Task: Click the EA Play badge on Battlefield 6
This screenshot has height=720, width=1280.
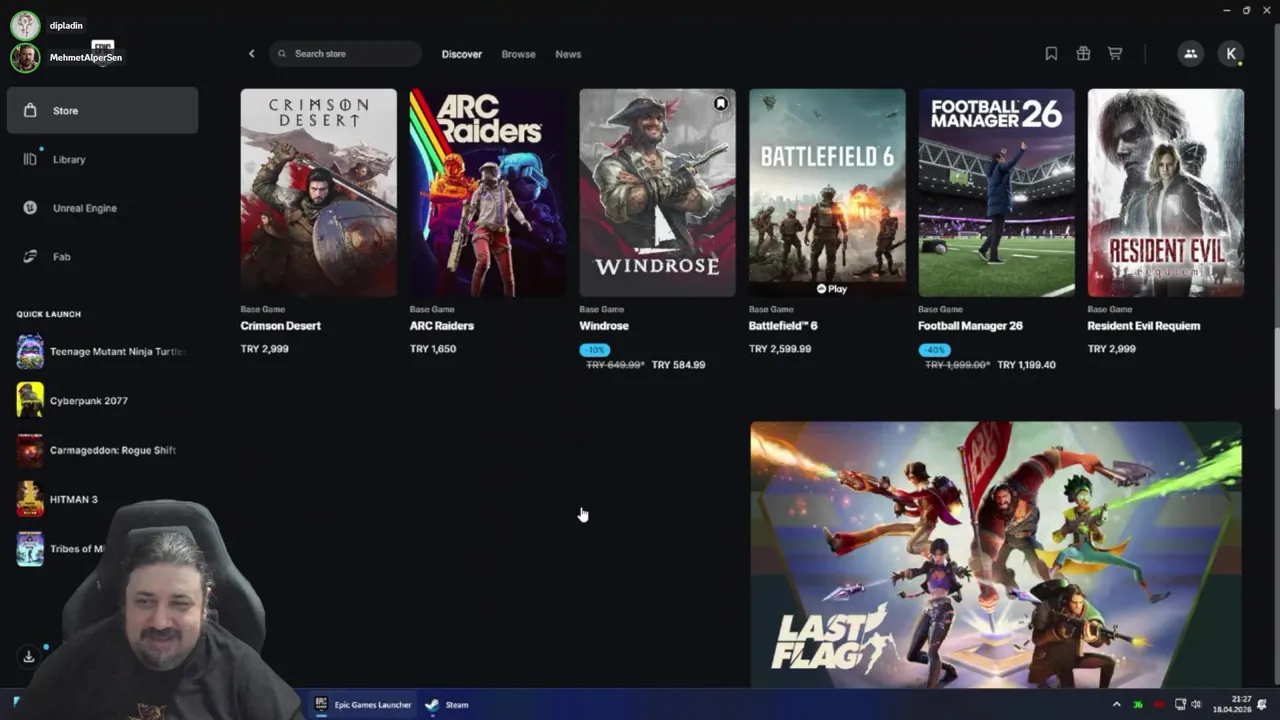Action: (831, 289)
